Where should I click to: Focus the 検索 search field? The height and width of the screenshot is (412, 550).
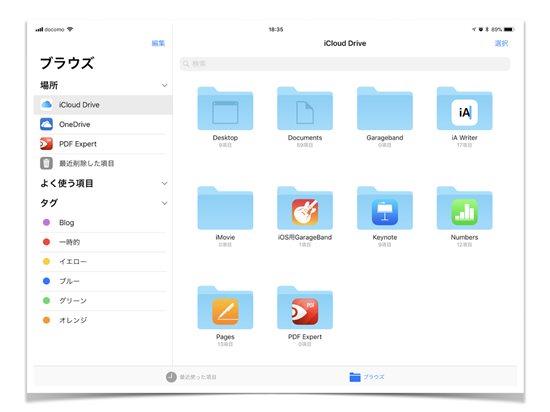tap(345, 64)
